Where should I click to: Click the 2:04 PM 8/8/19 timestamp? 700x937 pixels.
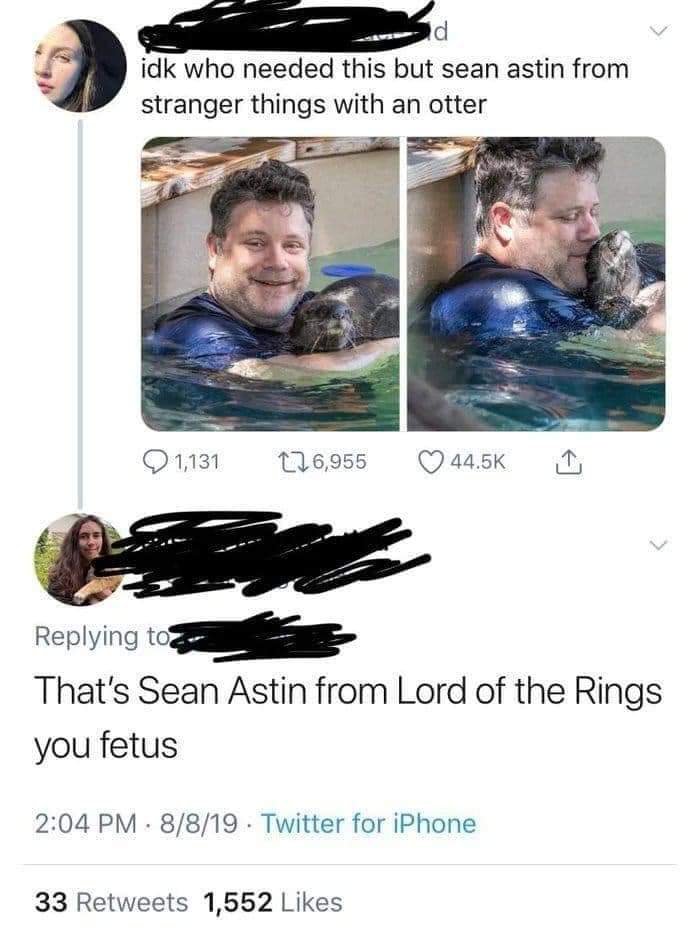pos(136,823)
